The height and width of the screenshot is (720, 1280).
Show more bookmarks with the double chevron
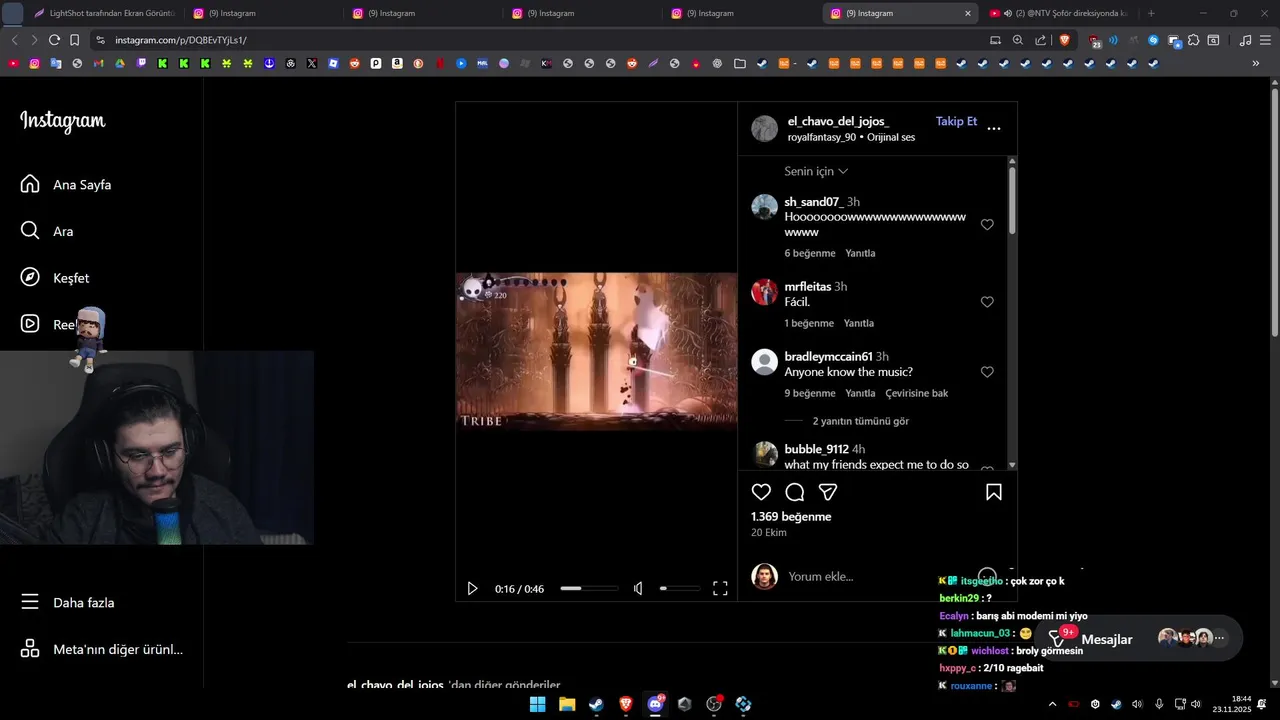[x=1256, y=63]
